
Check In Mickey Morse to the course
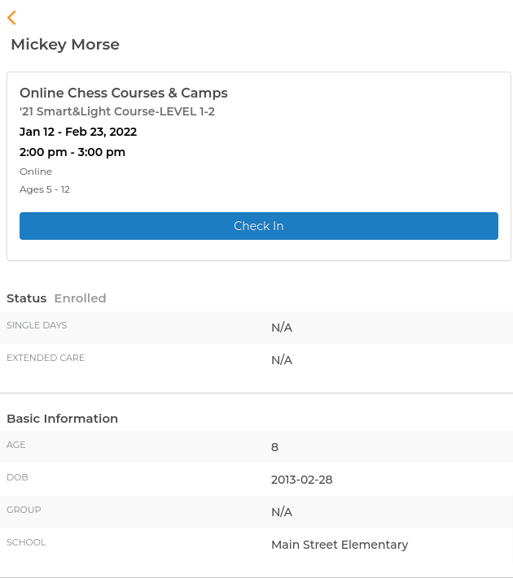tap(259, 226)
